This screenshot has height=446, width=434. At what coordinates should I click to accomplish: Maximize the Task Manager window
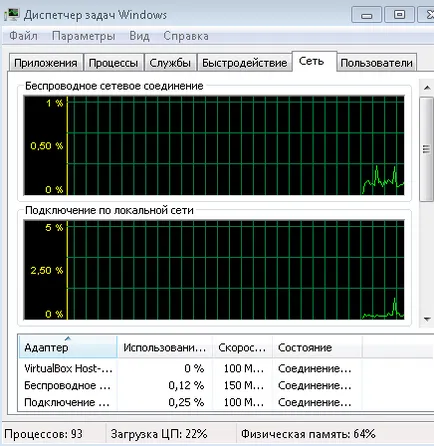click(x=399, y=15)
